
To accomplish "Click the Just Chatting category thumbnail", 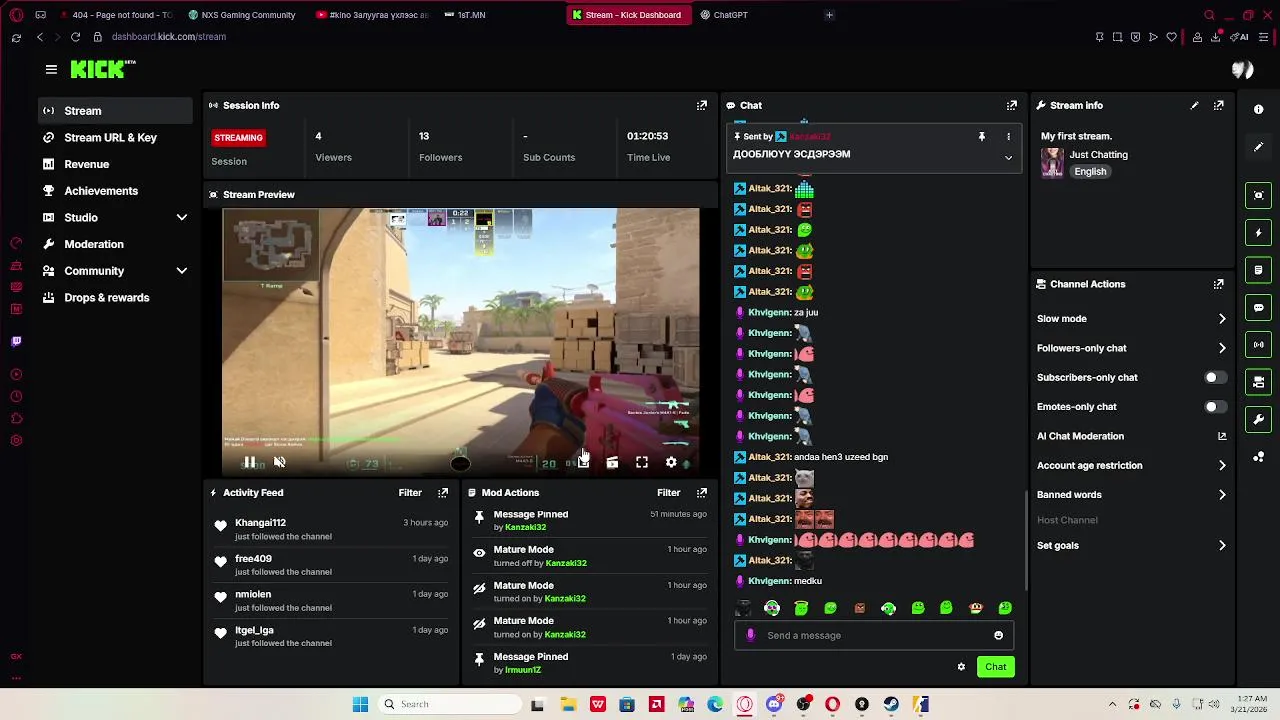I will click(x=1052, y=163).
